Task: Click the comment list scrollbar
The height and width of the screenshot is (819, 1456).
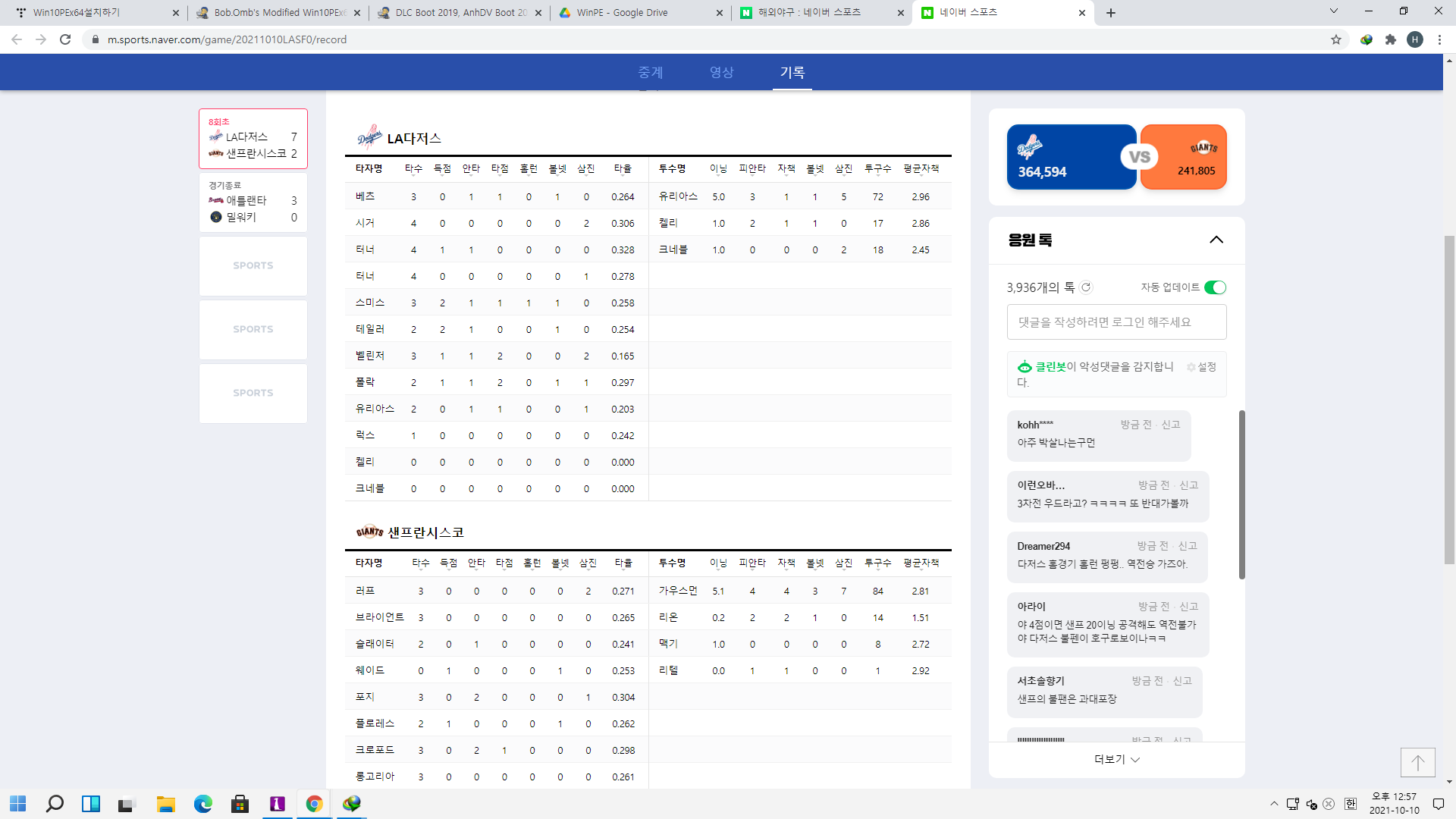Action: coord(1241,494)
